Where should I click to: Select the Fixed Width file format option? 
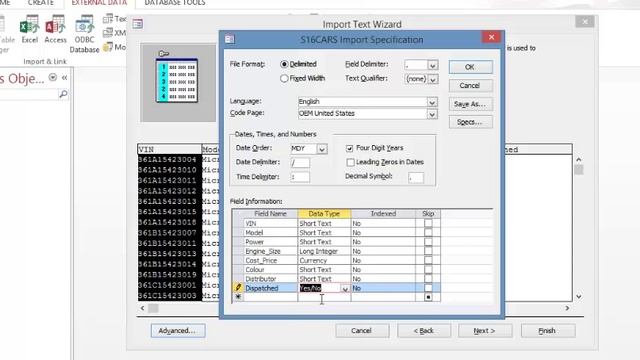click(284, 78)
